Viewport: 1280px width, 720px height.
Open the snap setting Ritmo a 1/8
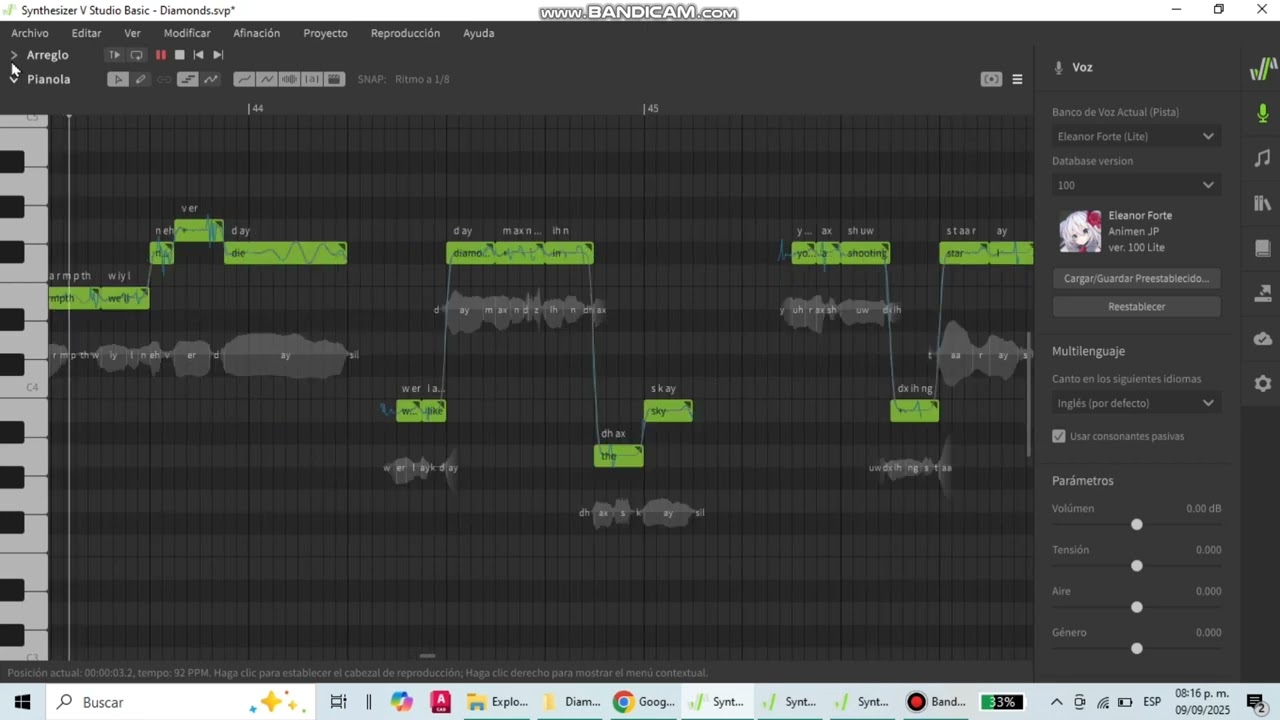(422, 79)
